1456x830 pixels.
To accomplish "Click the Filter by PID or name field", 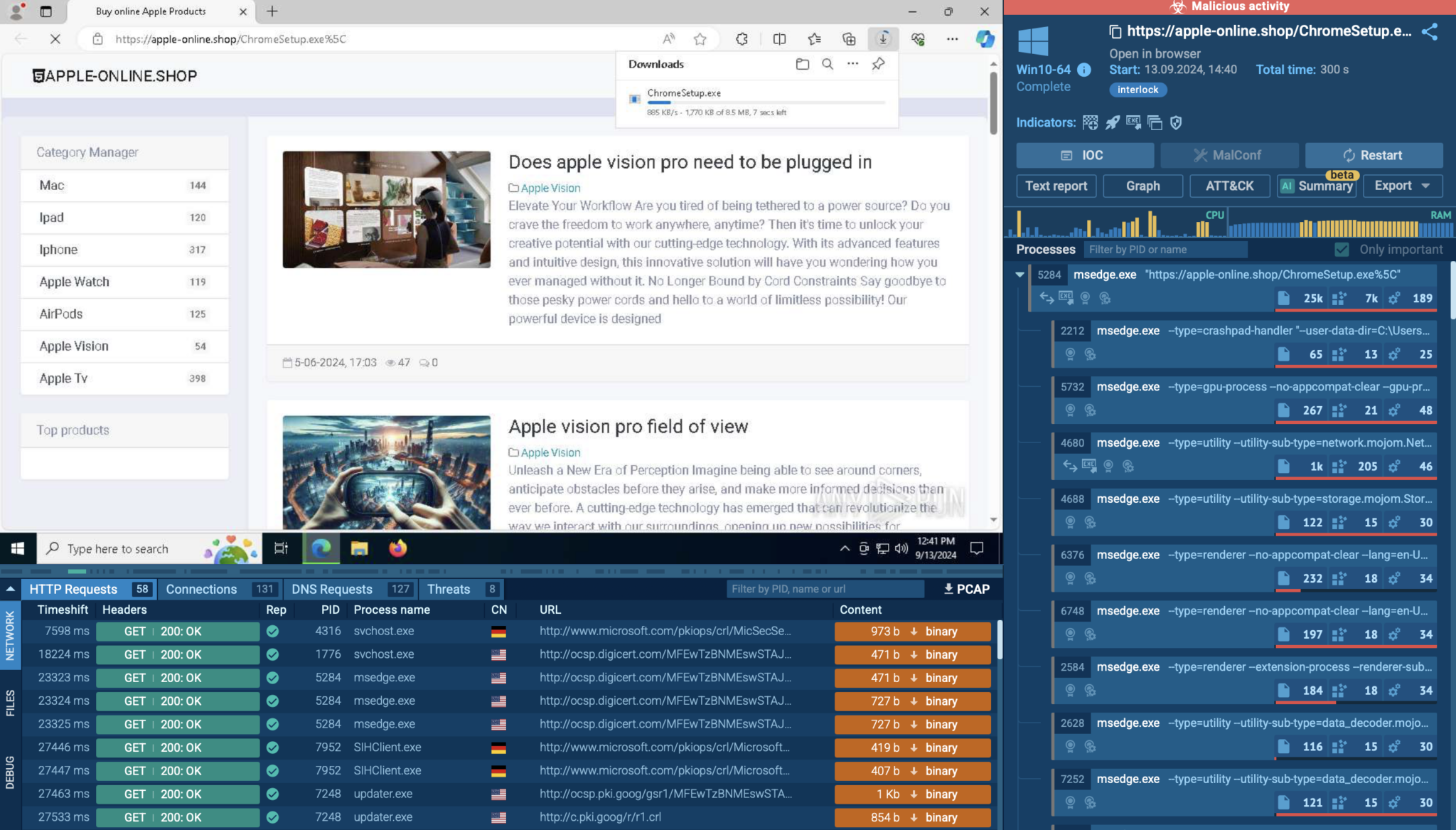I will point(1164,250).
